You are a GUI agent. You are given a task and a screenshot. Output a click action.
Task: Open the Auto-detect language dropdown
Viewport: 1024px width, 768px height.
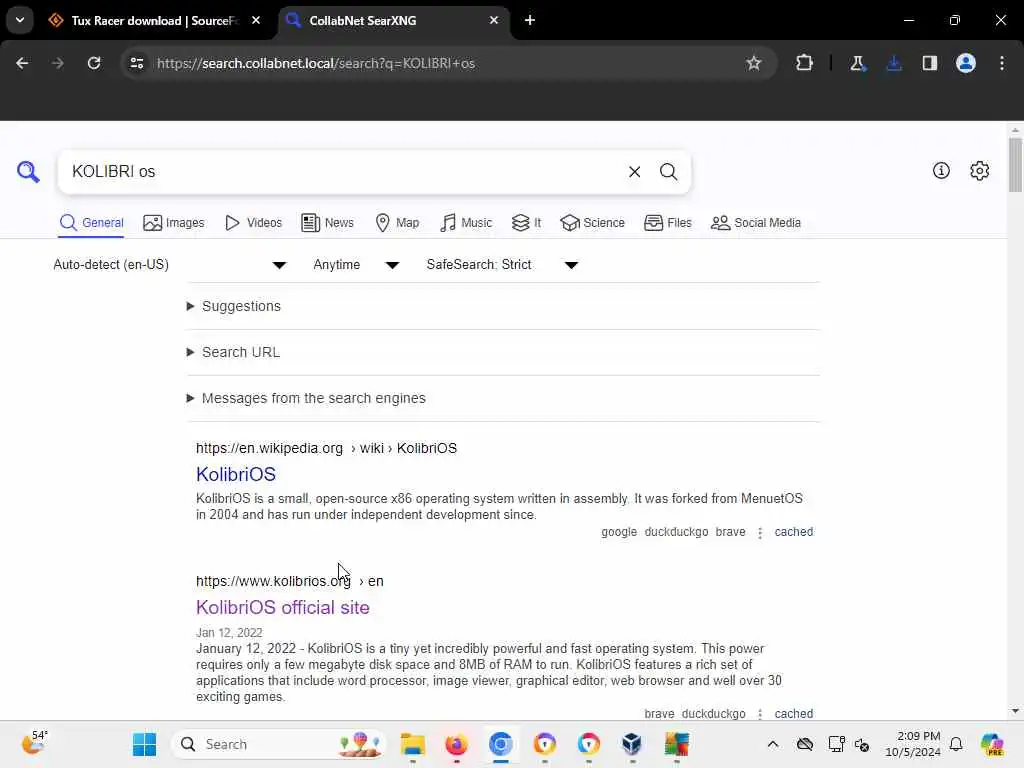[x=170, y=264]
